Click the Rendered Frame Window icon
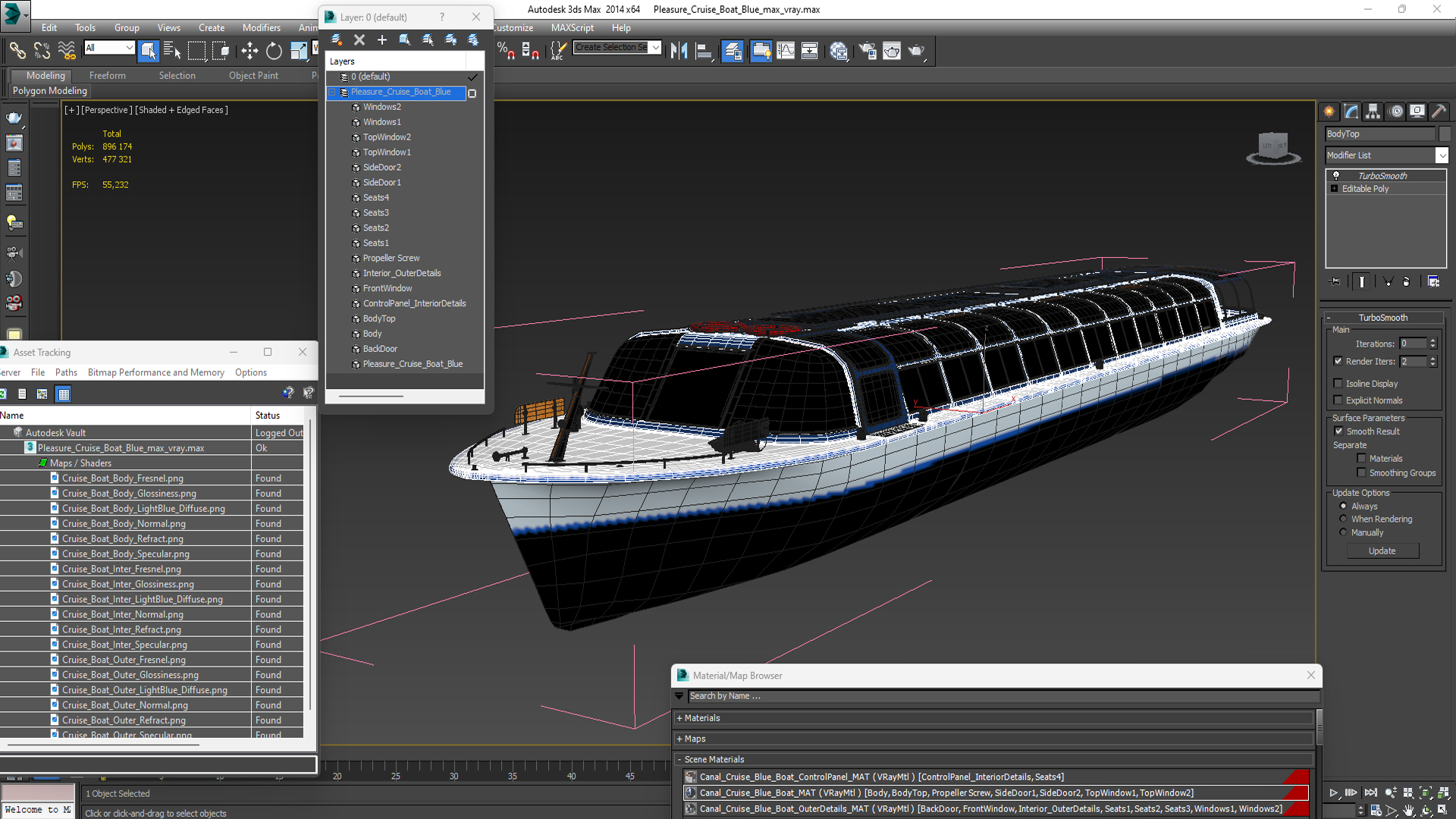1456x819 pixels. pyautogui.click(x=892, y=51)
